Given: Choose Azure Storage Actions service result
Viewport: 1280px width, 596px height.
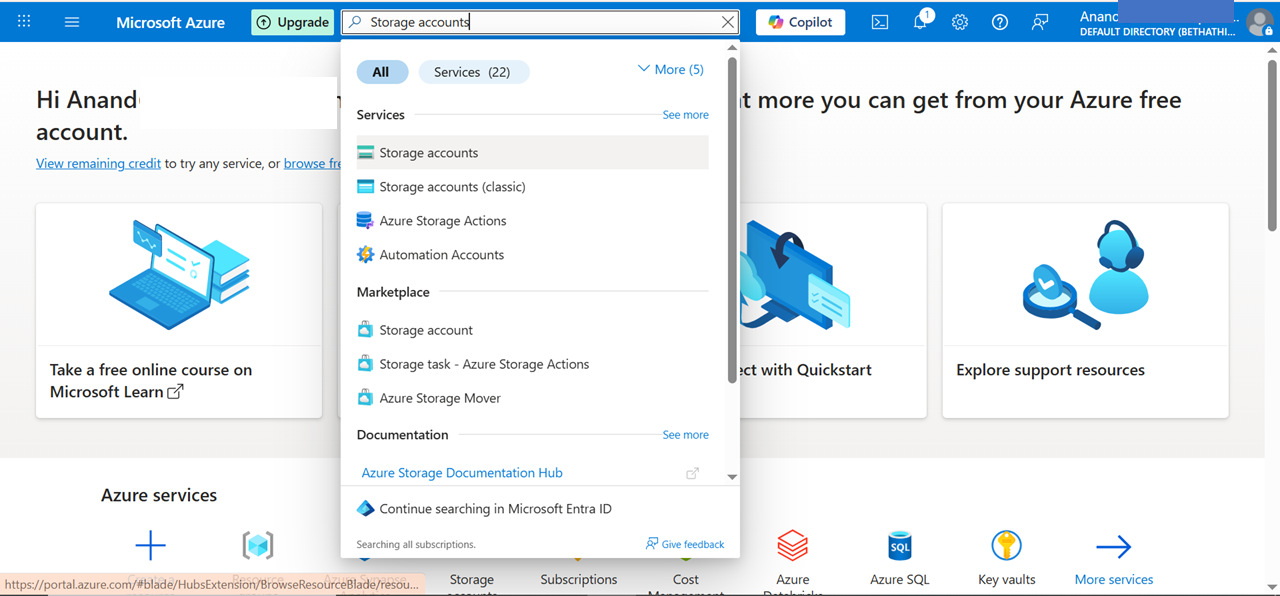Looking at the screenshot, I should 532,221.
